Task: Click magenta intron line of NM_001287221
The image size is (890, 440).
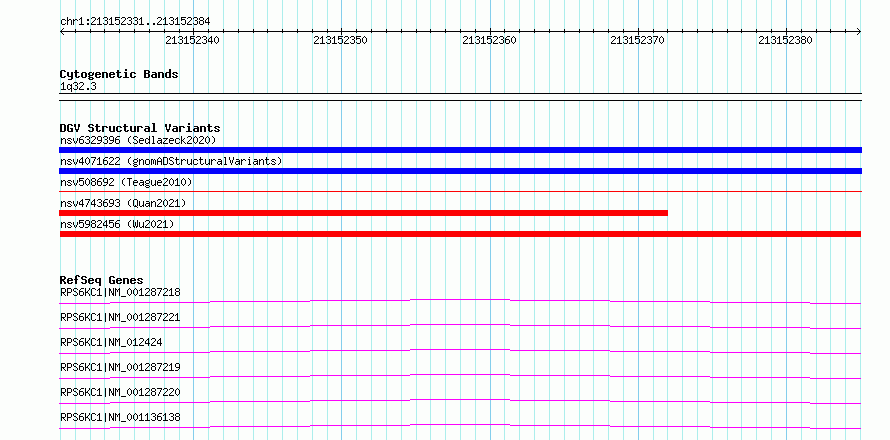Action: (x=460, y=324)
